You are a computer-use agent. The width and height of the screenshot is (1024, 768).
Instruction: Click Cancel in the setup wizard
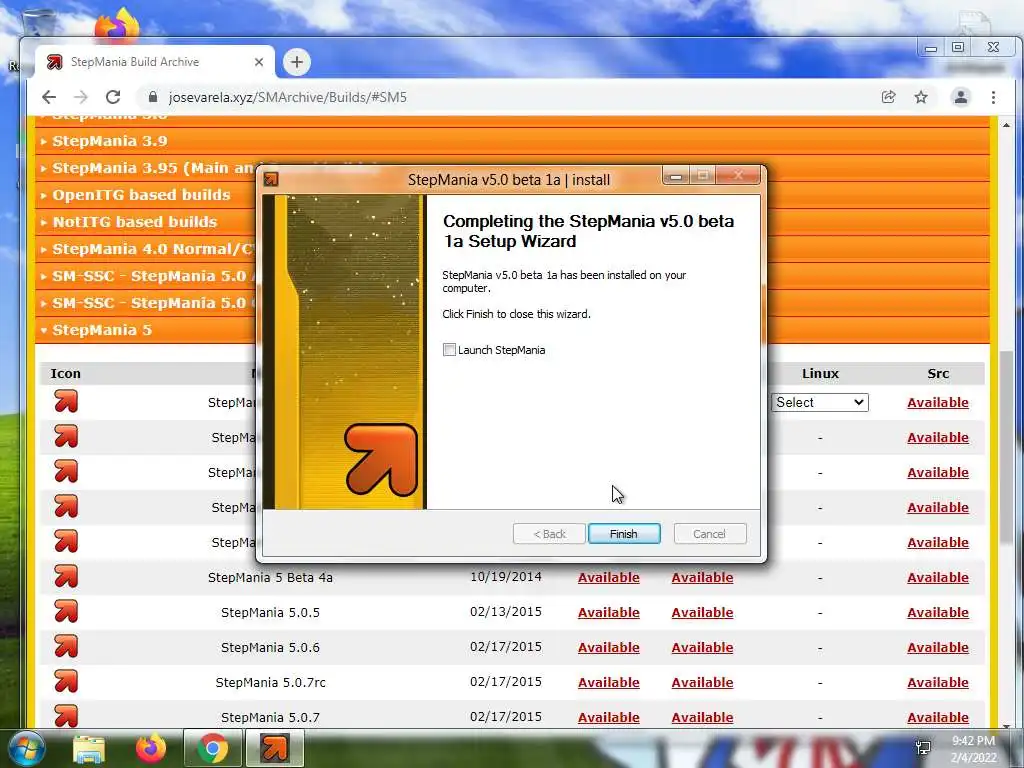[x=709, y=534]
